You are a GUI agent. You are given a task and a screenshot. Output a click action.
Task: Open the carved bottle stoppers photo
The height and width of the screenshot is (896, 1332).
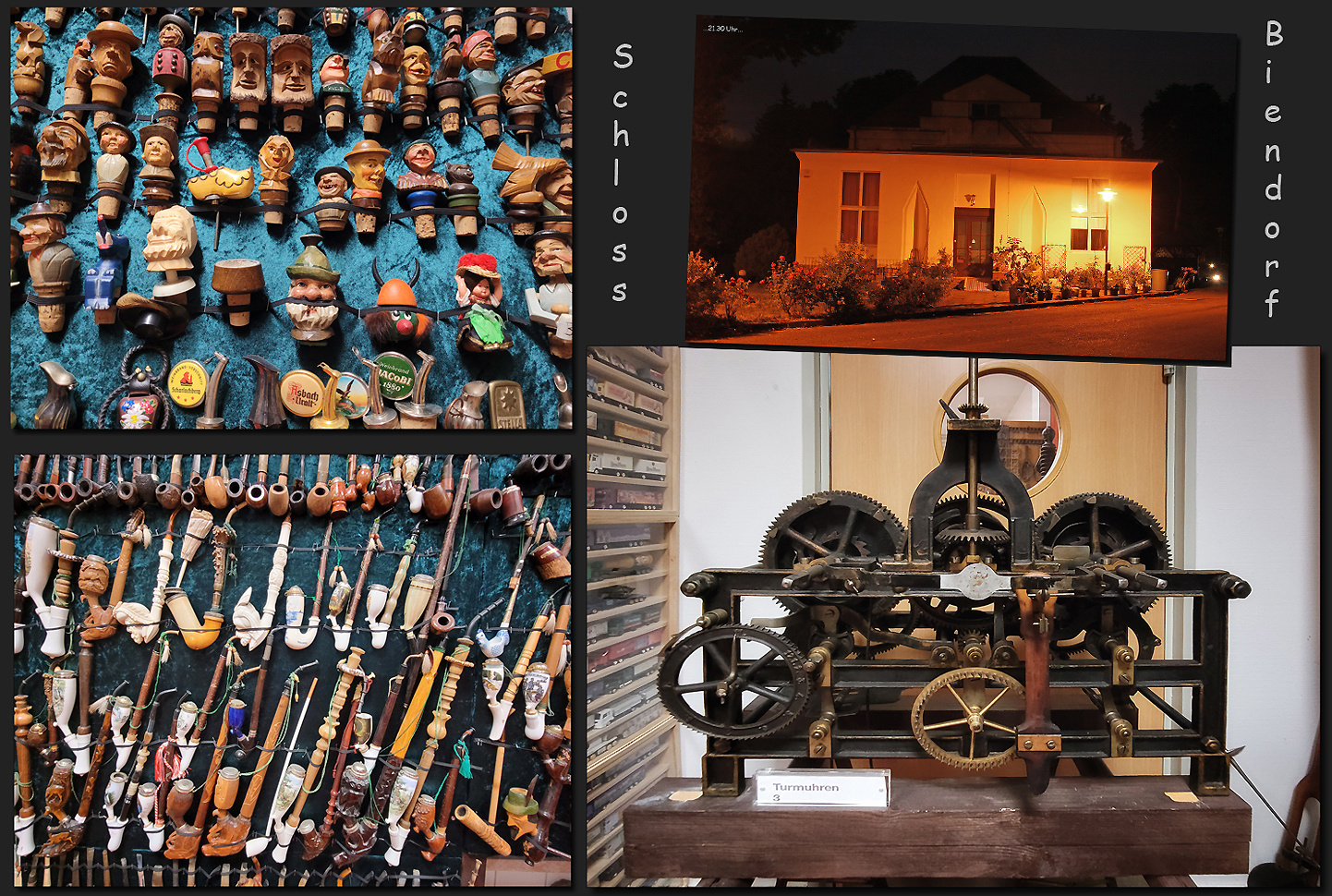291,218
